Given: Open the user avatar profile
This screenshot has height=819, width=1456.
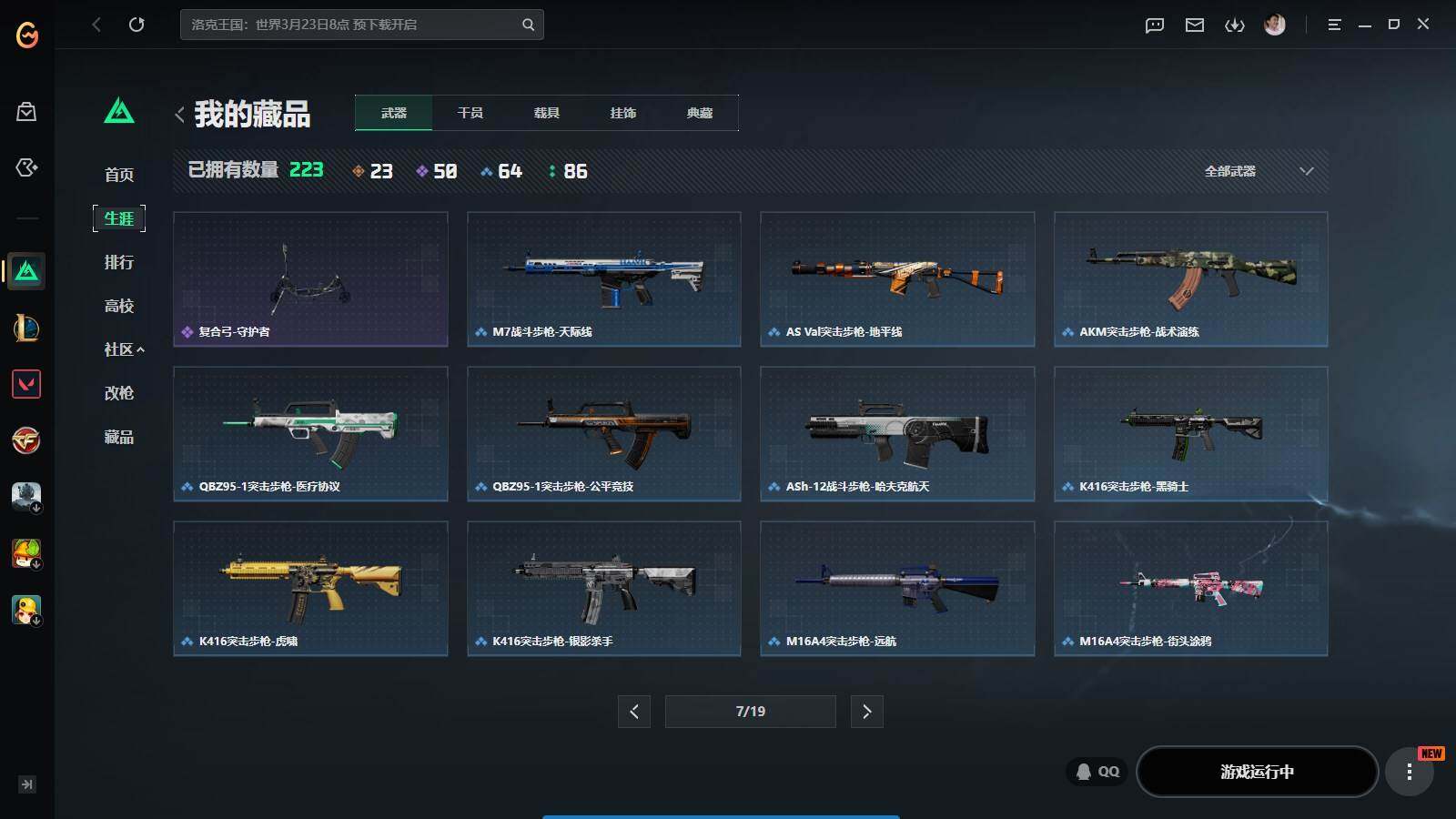Looking at the screenshot, I should (1275, 25).
